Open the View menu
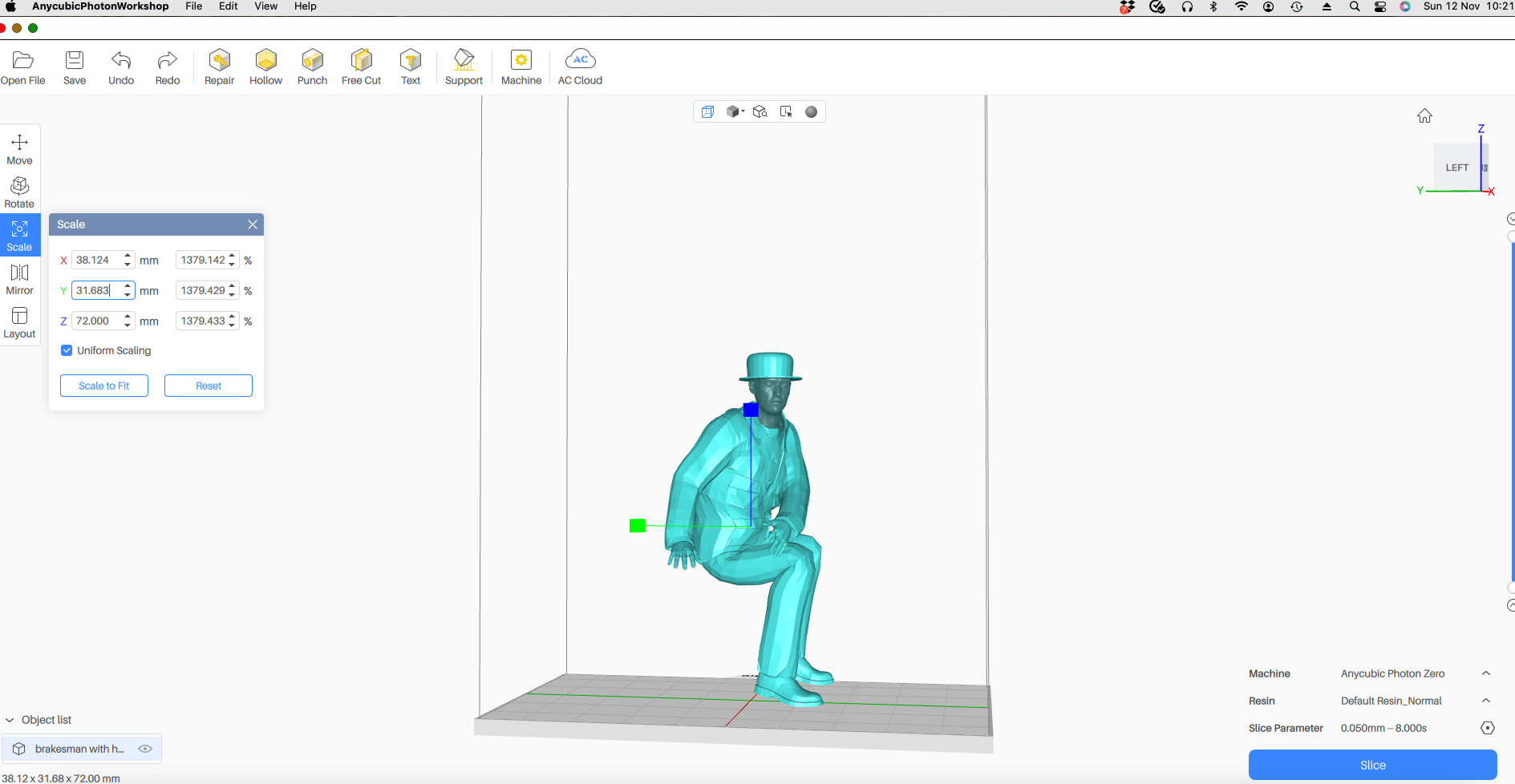Screen dimensions: 1515x784 (265, 6)
